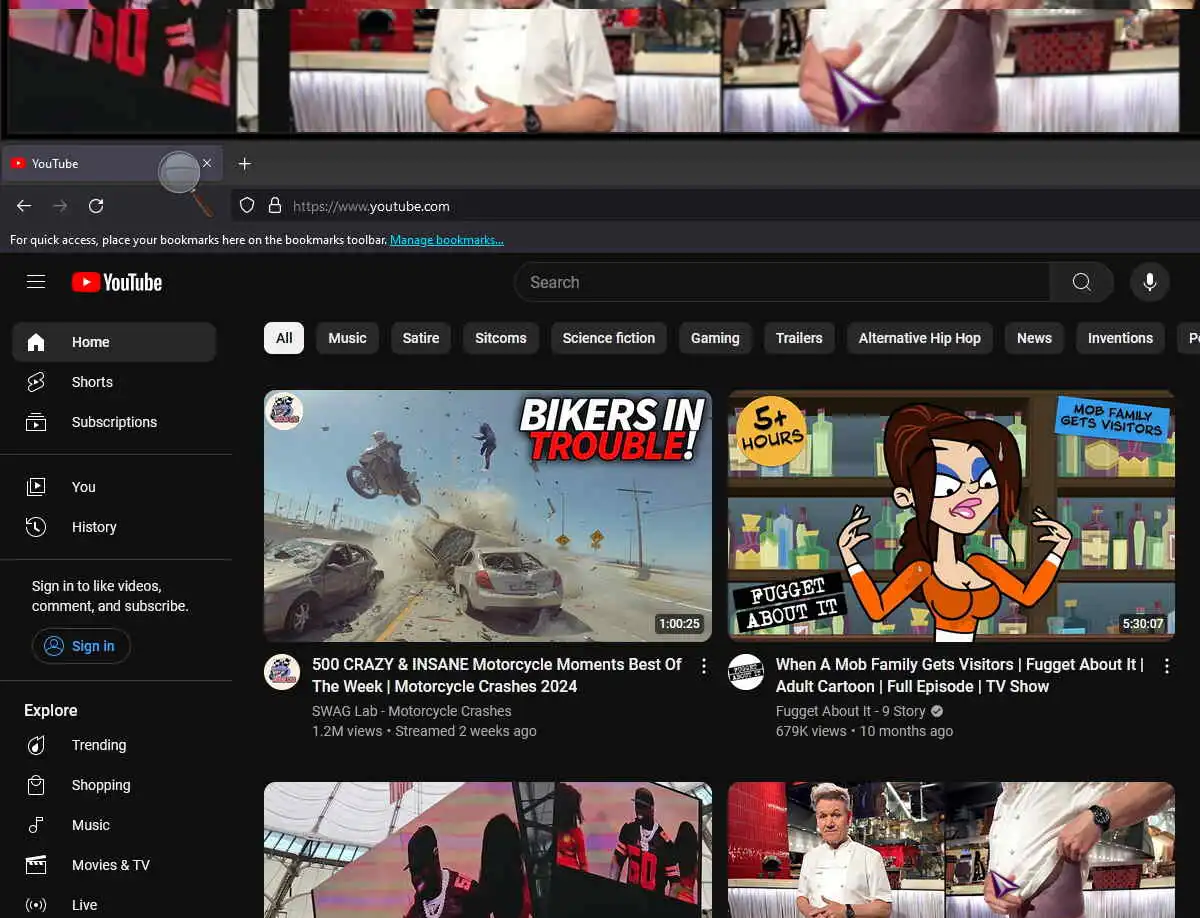Select the Alternative Hip Hop chip

[x=920, y=338]
